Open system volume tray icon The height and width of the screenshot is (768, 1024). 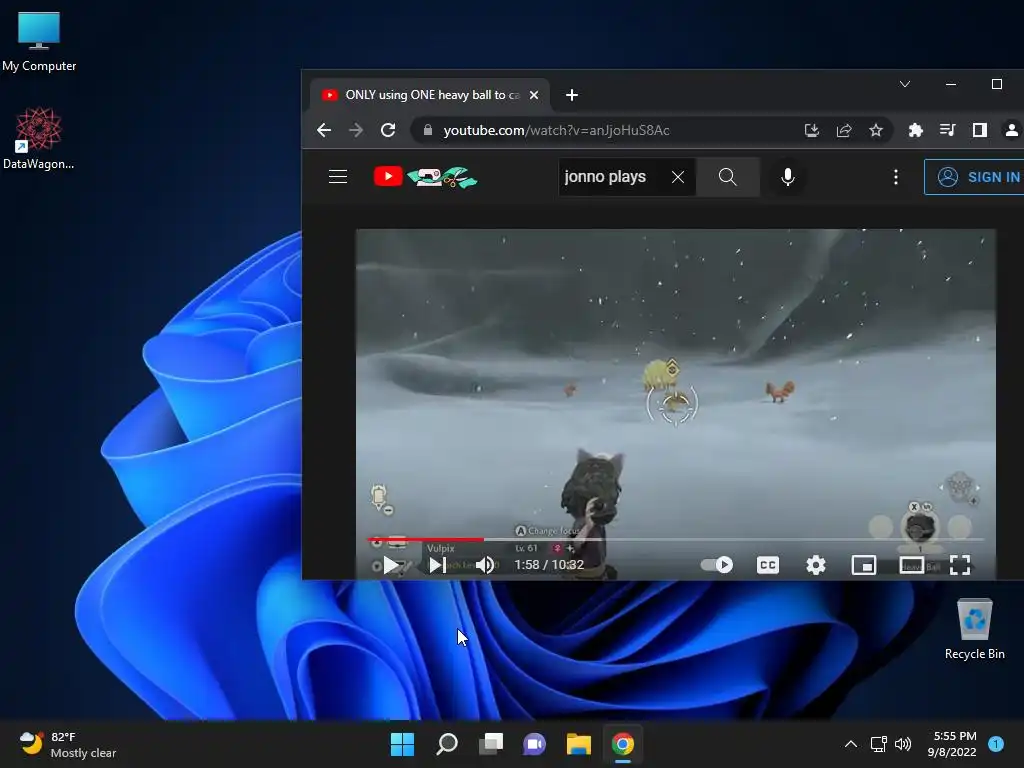(x=903, y=744)
